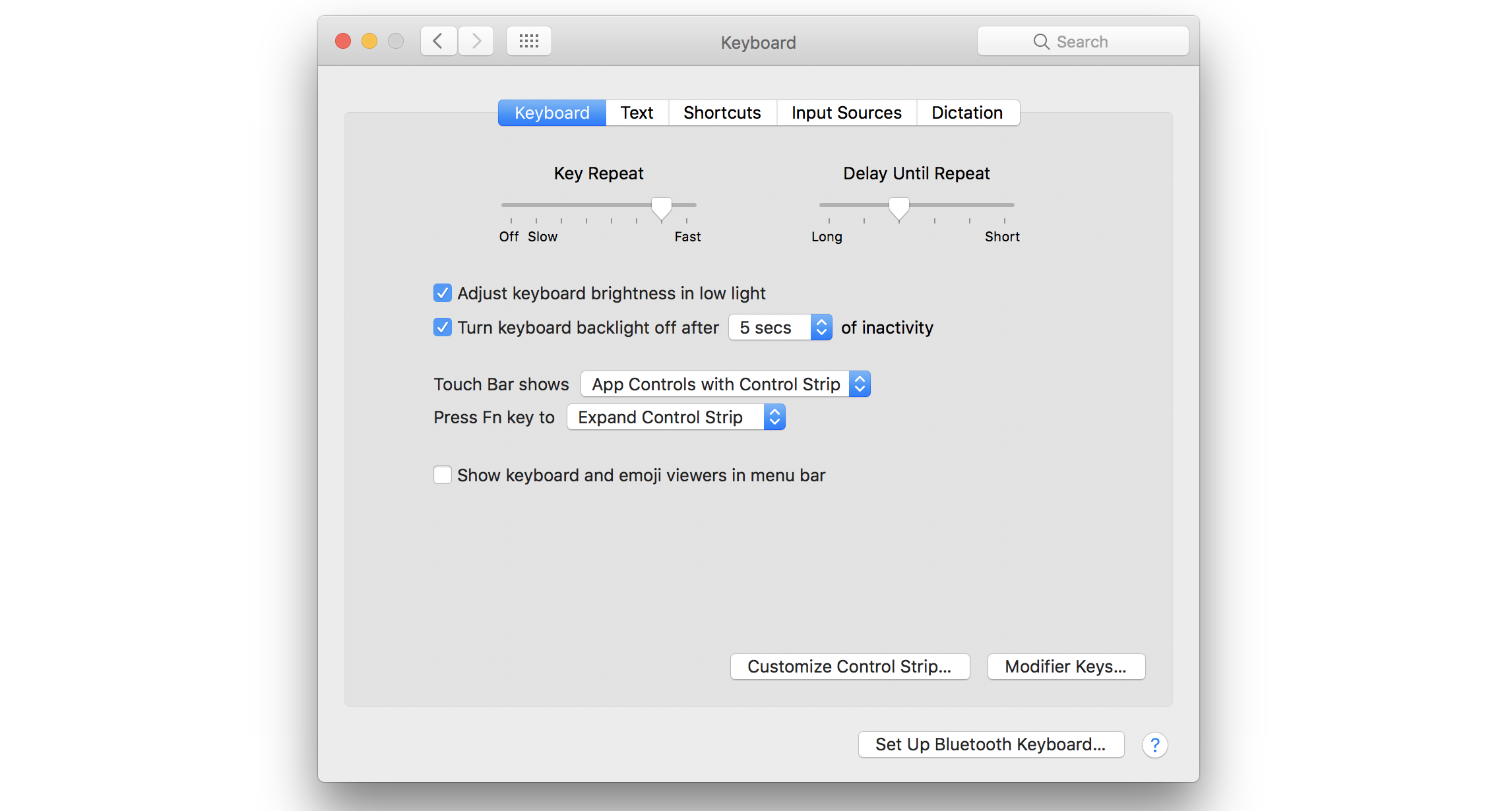Open Press Fn key to dropdown

tap(676, 417)
